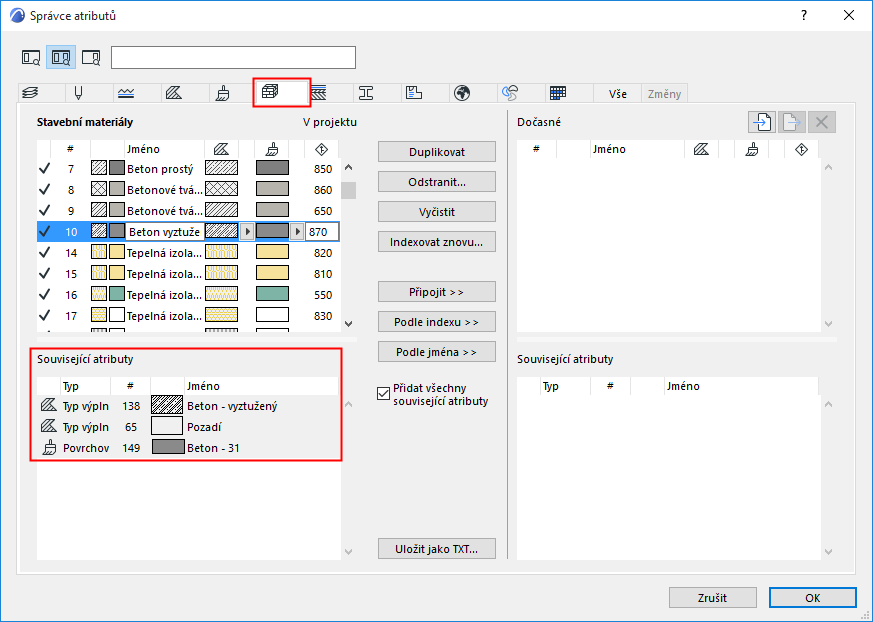Click the X clear icon in Dočasné panel
Screen dimensions: 873x622
822,122
